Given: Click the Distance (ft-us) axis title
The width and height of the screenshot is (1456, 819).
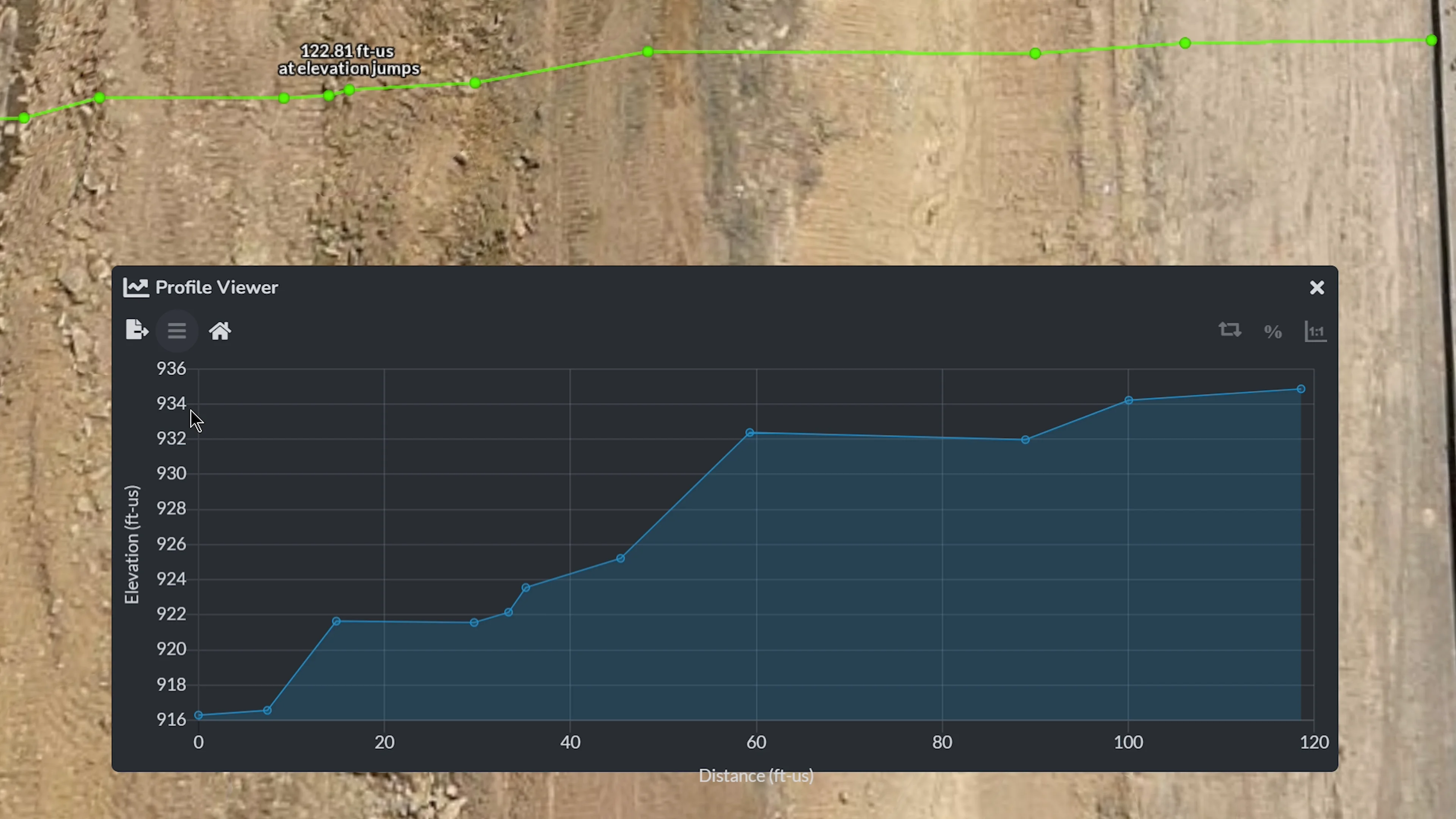Looking at the screenshot, I should click(x=756, y=775).
